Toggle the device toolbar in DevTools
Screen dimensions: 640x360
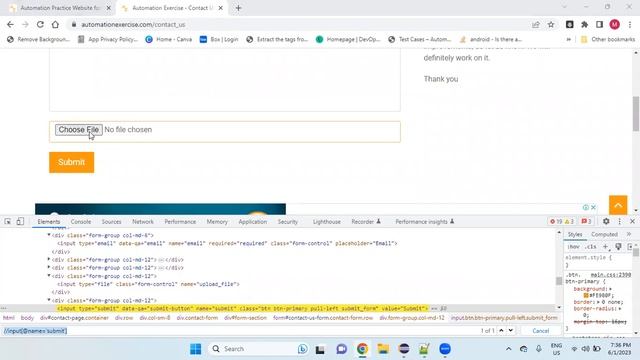pyautogui.click(x=20, y=221)
